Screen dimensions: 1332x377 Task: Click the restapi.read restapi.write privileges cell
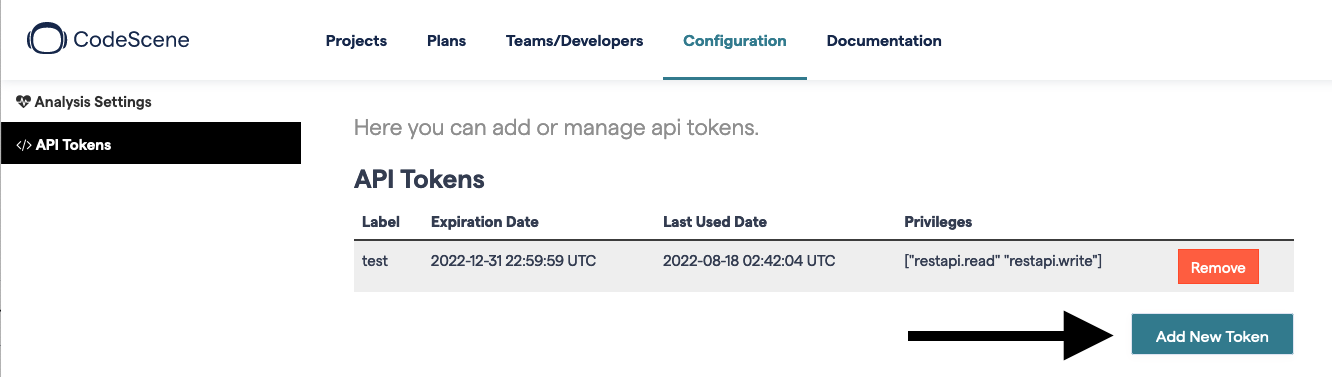[1003, 262]
